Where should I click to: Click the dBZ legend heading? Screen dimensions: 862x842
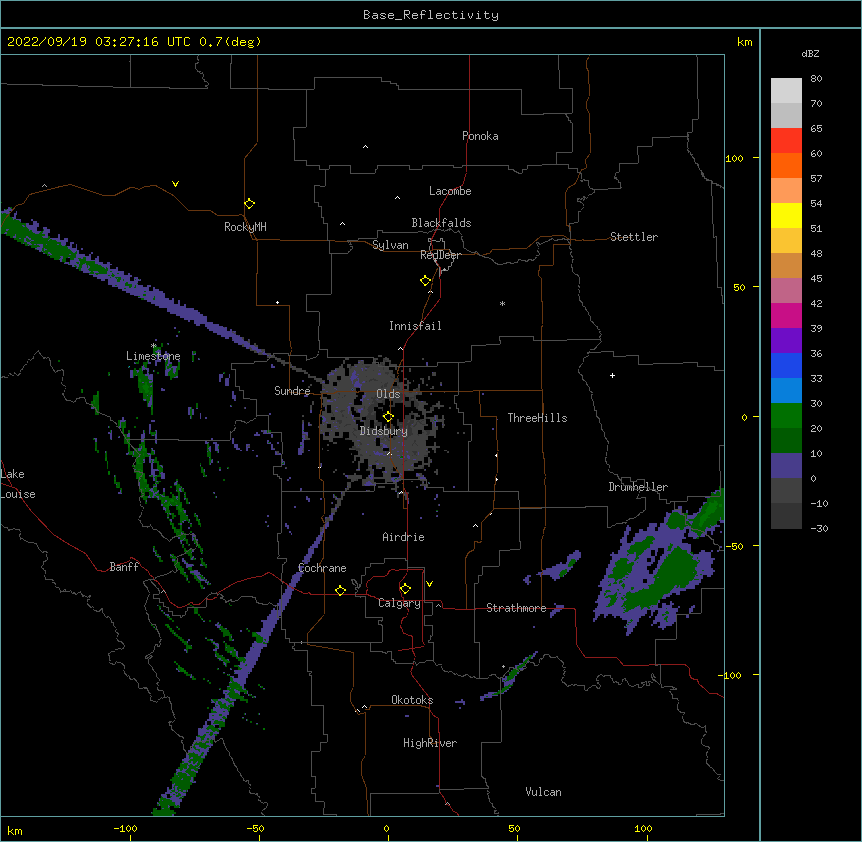click(x=810, y=53)
